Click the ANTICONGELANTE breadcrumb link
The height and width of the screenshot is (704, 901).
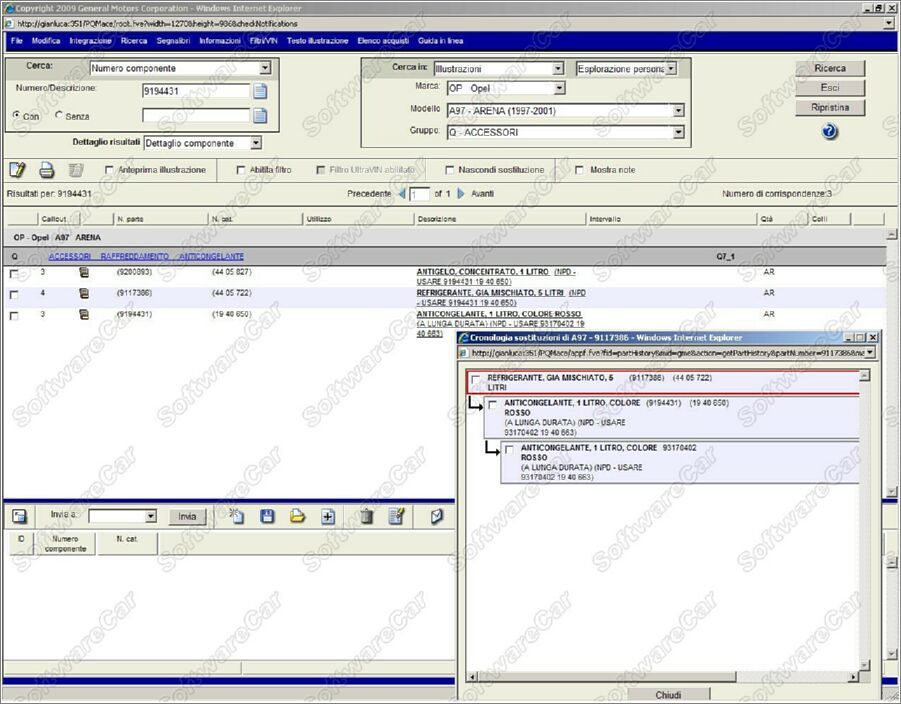(212, 257)
